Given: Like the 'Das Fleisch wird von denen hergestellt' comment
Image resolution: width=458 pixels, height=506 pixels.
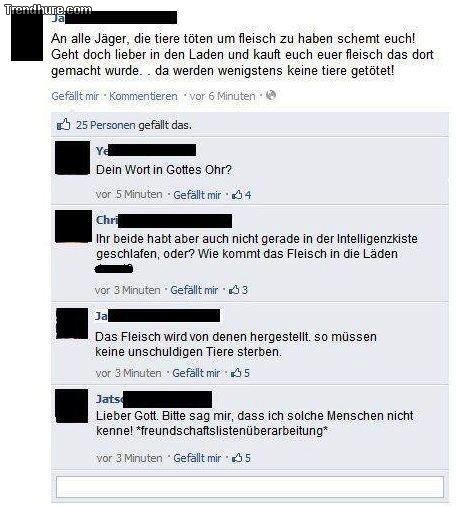Looking at the screenshot, I should [196, 373].
